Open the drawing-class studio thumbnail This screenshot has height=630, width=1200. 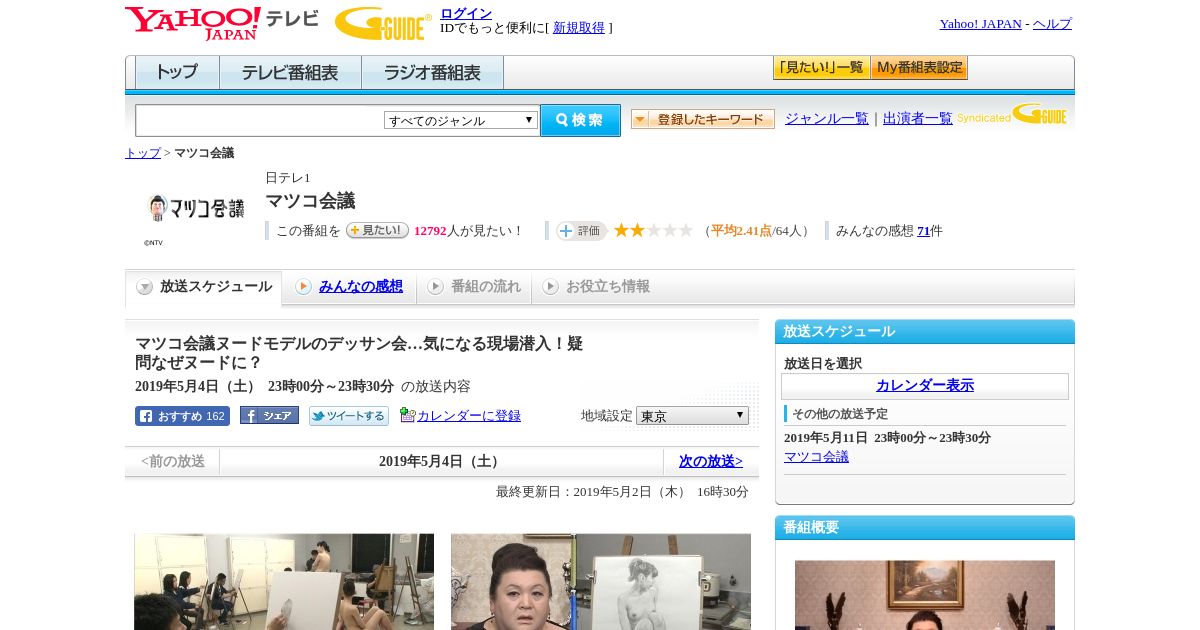pos(284,581)
